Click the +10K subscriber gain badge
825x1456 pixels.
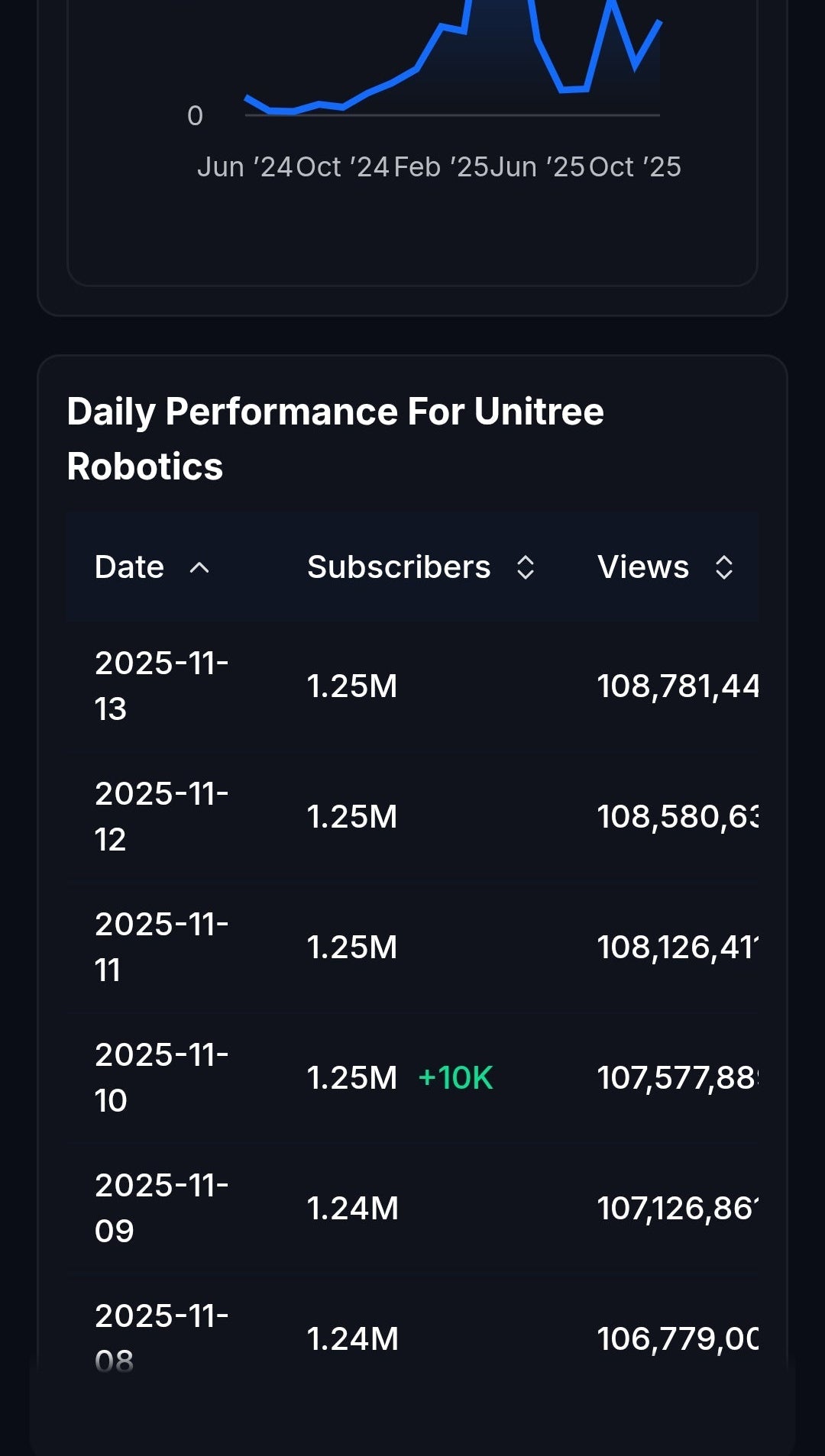tap(456, 1078)
